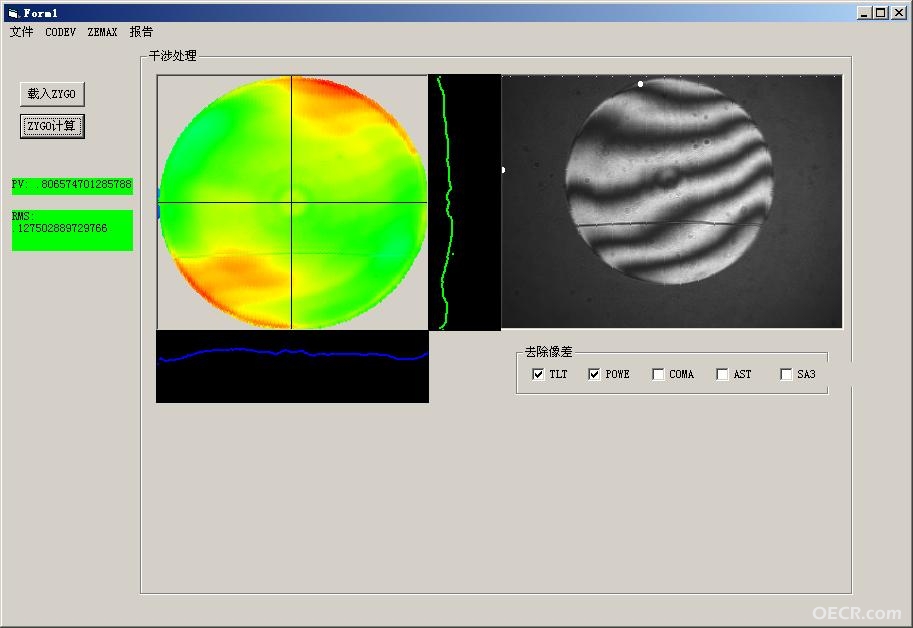Click the blue horizontal profile plot
The image size is (913, 628).
point(292,366)
